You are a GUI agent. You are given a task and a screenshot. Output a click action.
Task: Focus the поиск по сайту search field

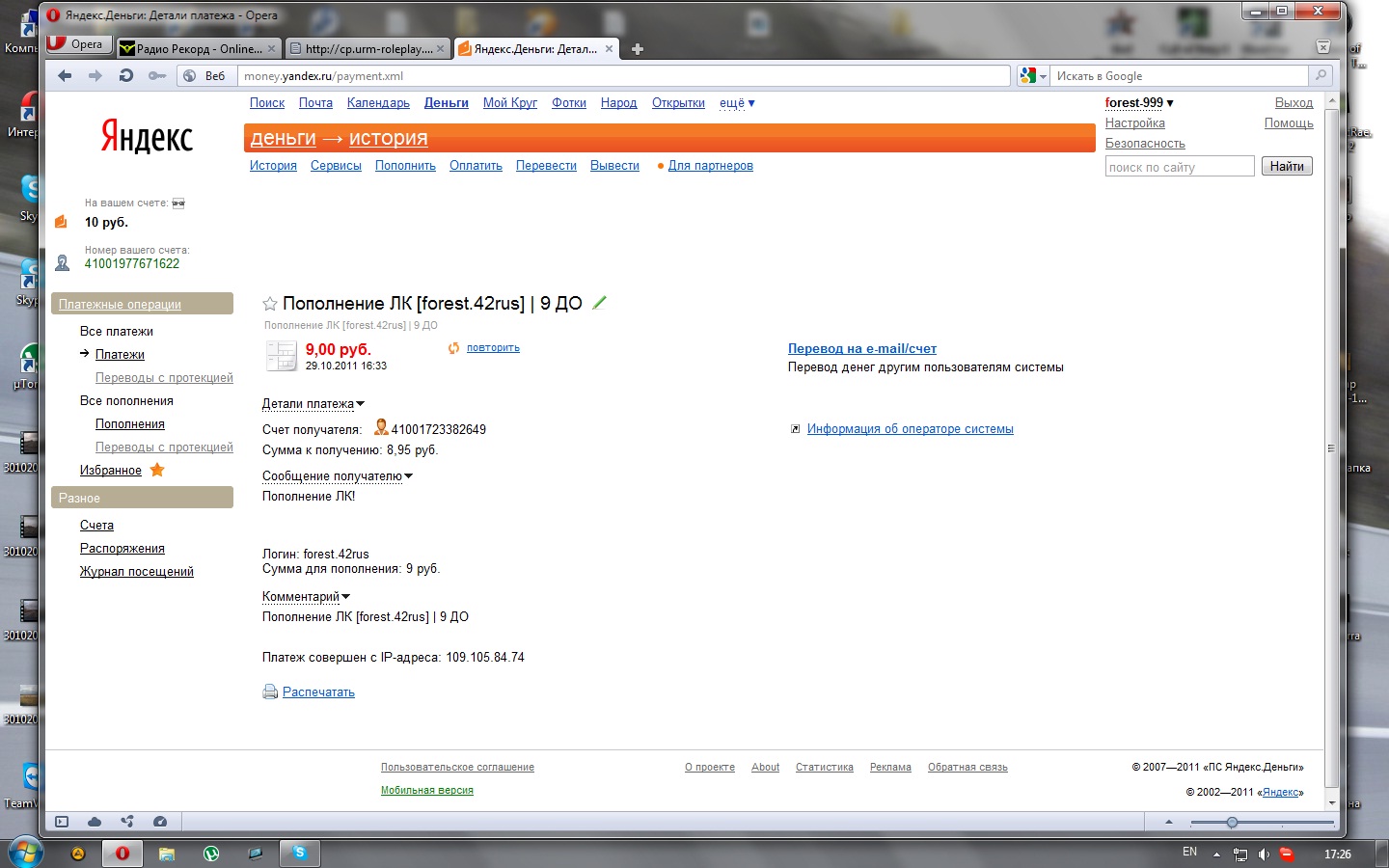[1180, 167]
